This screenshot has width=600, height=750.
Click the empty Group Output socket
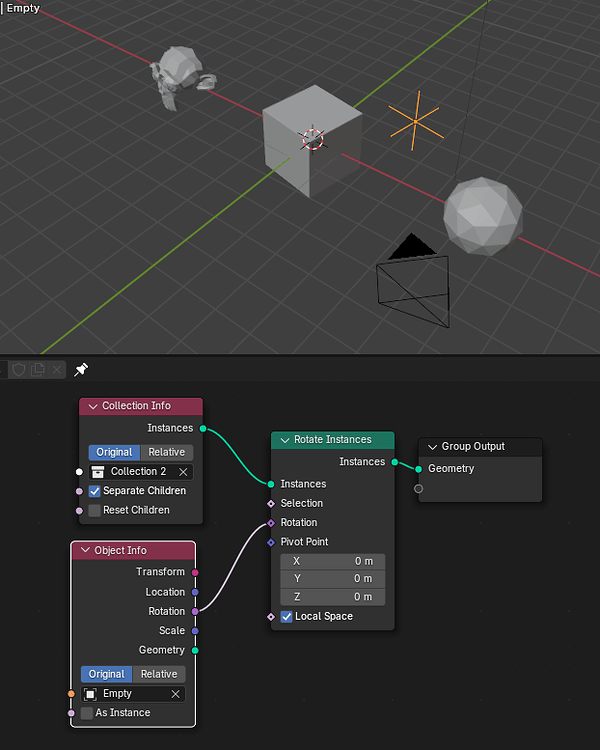[419, 488]
